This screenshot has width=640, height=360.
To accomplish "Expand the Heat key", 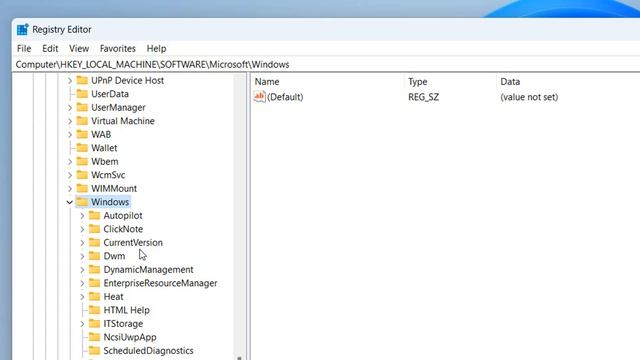I will [x=82, y=296].
